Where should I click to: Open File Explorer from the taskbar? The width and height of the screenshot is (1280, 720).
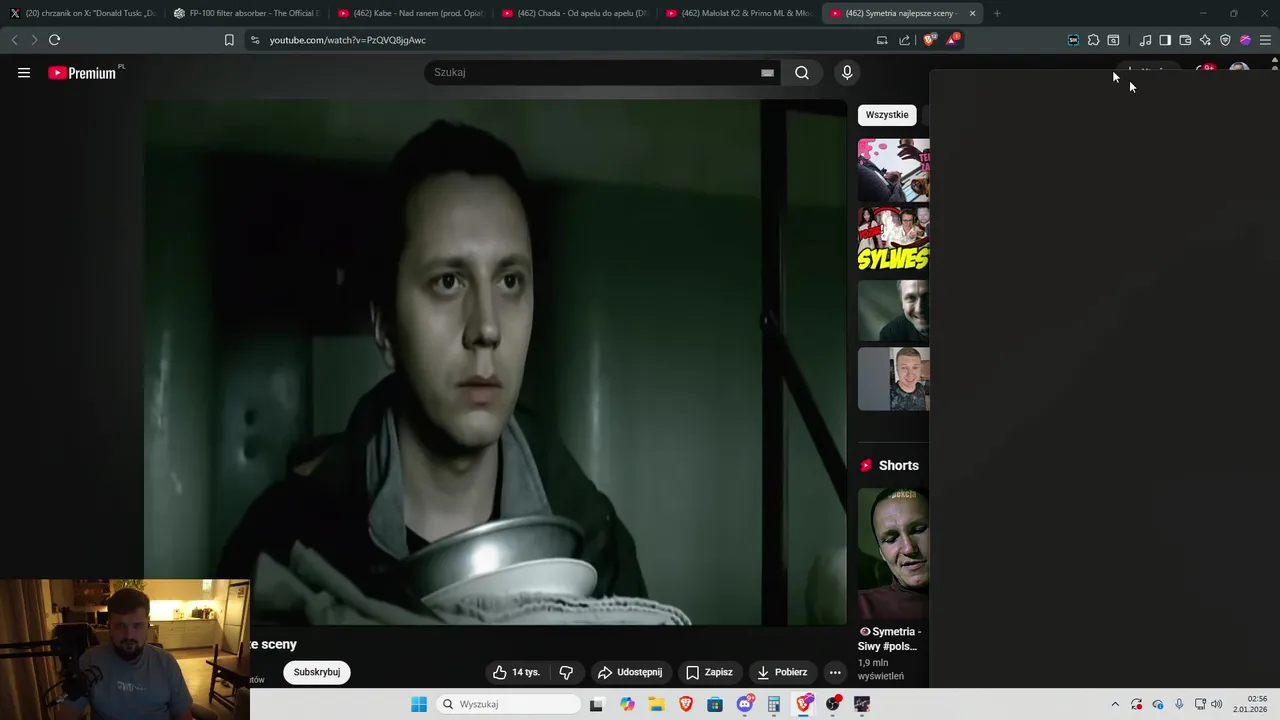point(657,704)
